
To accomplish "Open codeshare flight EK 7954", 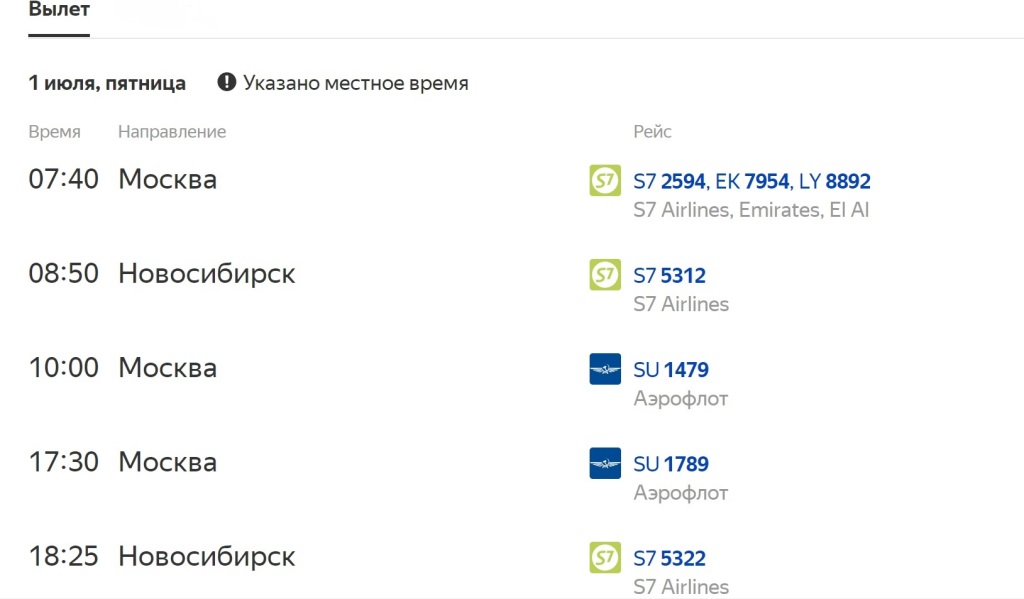I will coord(752,182).
